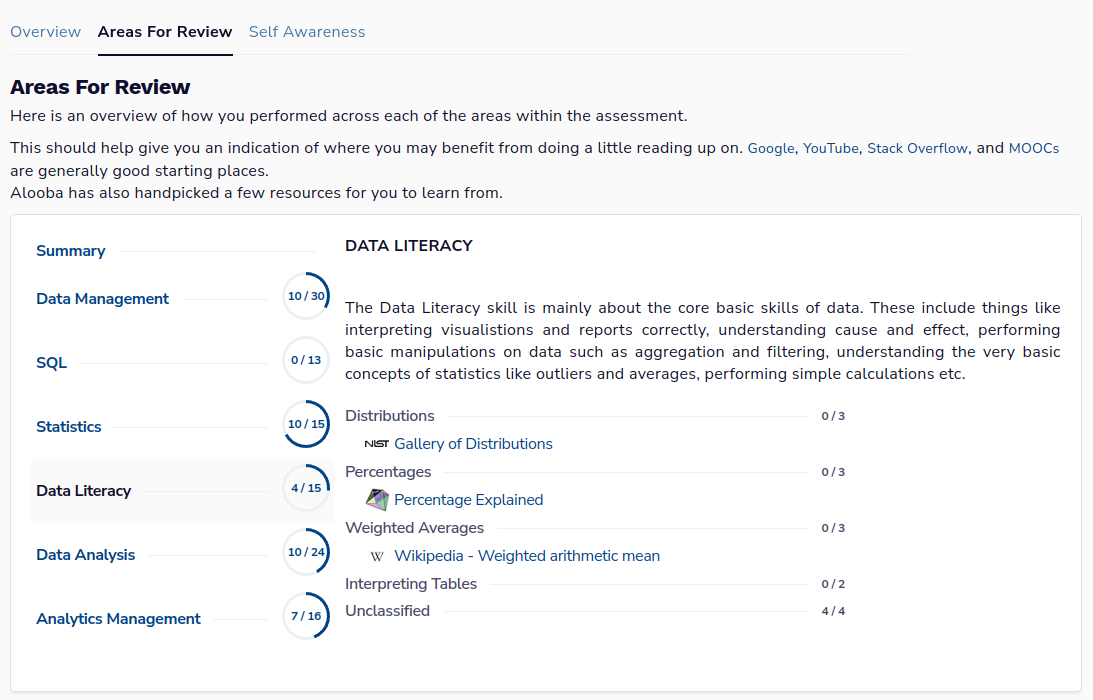This screenshot has width=1093, height=700.
Task: Click the Percentages 0 / 3 score
Action: pos(833,472)
